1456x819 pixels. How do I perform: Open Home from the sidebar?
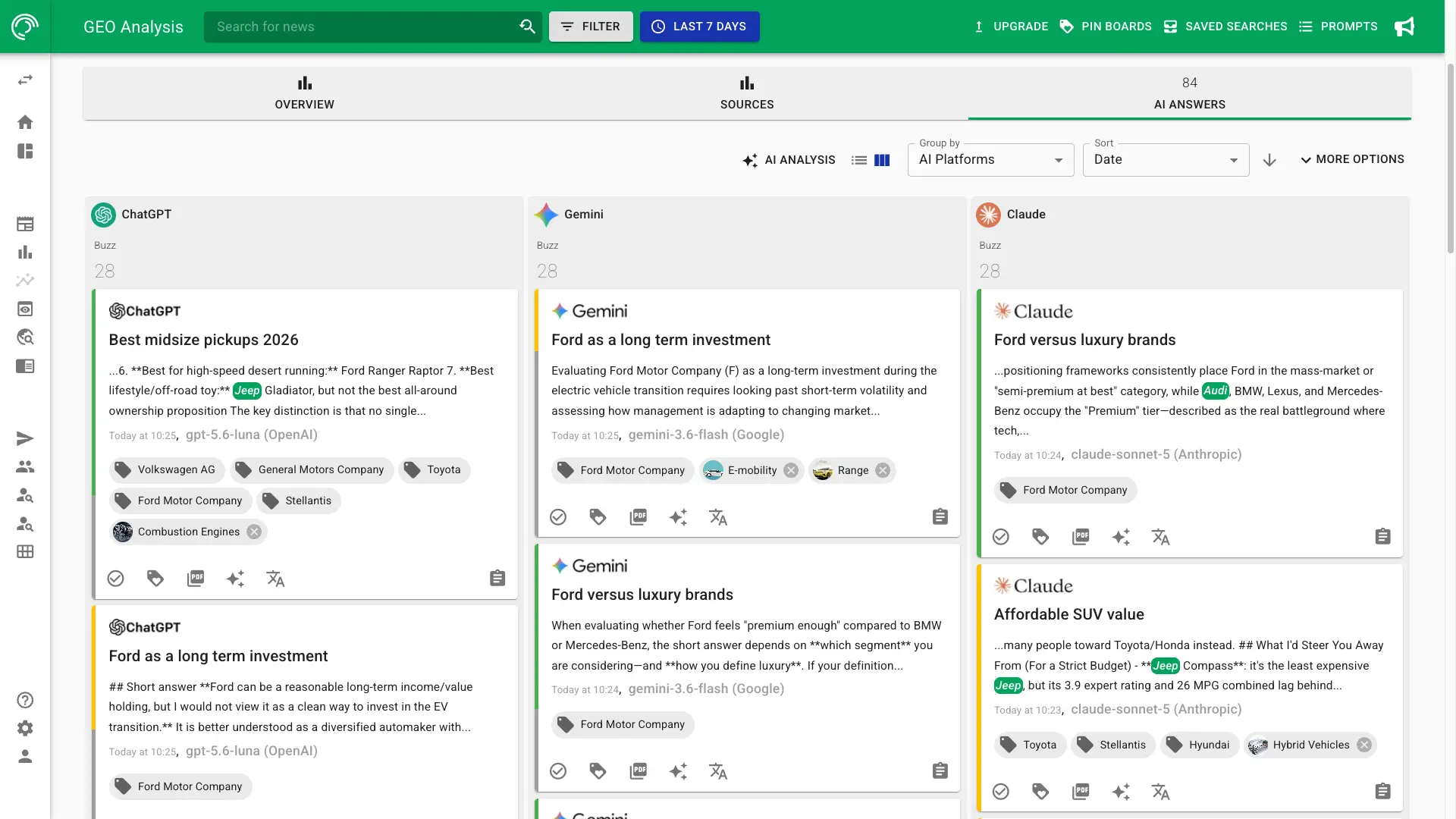coord(25,122)
